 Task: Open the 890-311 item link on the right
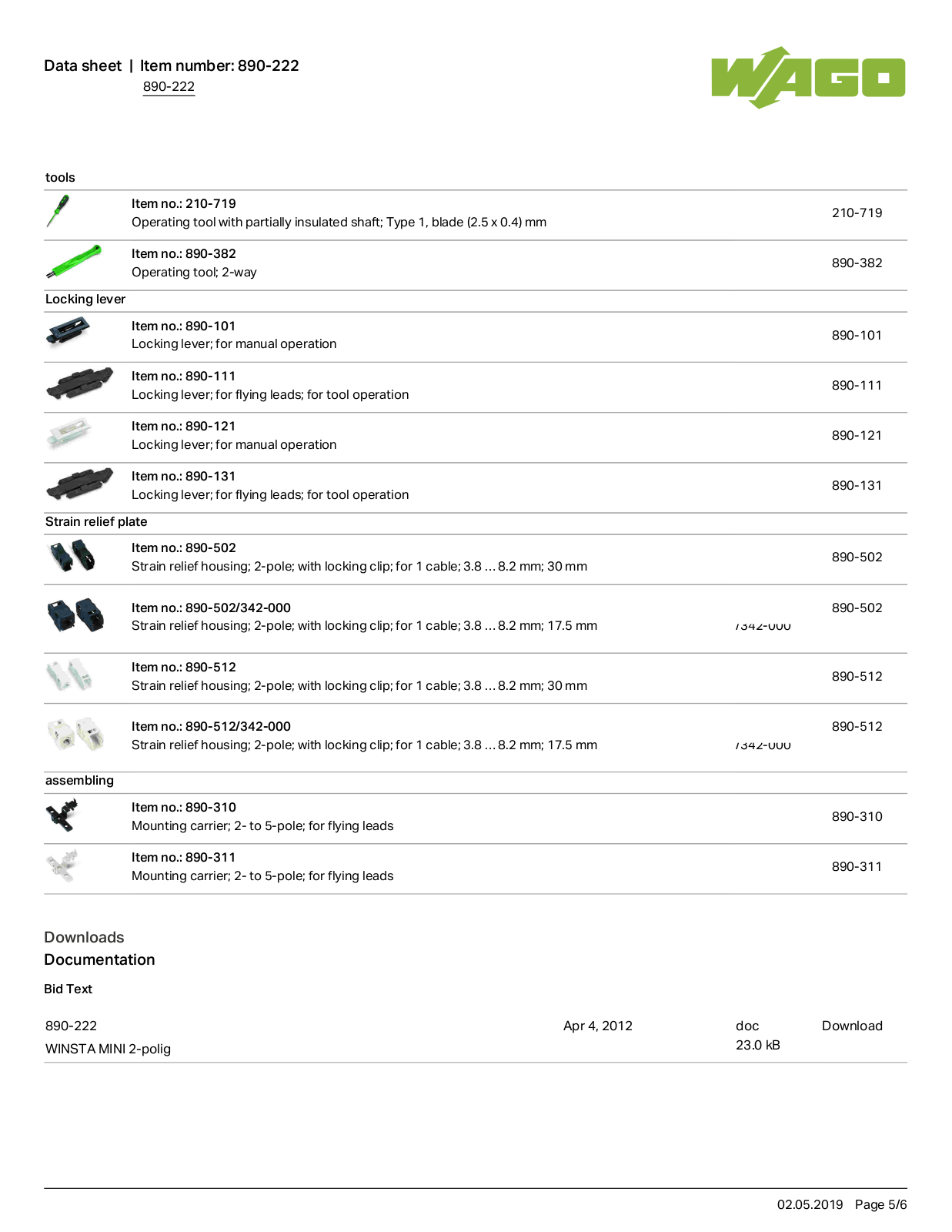[857, 866]
